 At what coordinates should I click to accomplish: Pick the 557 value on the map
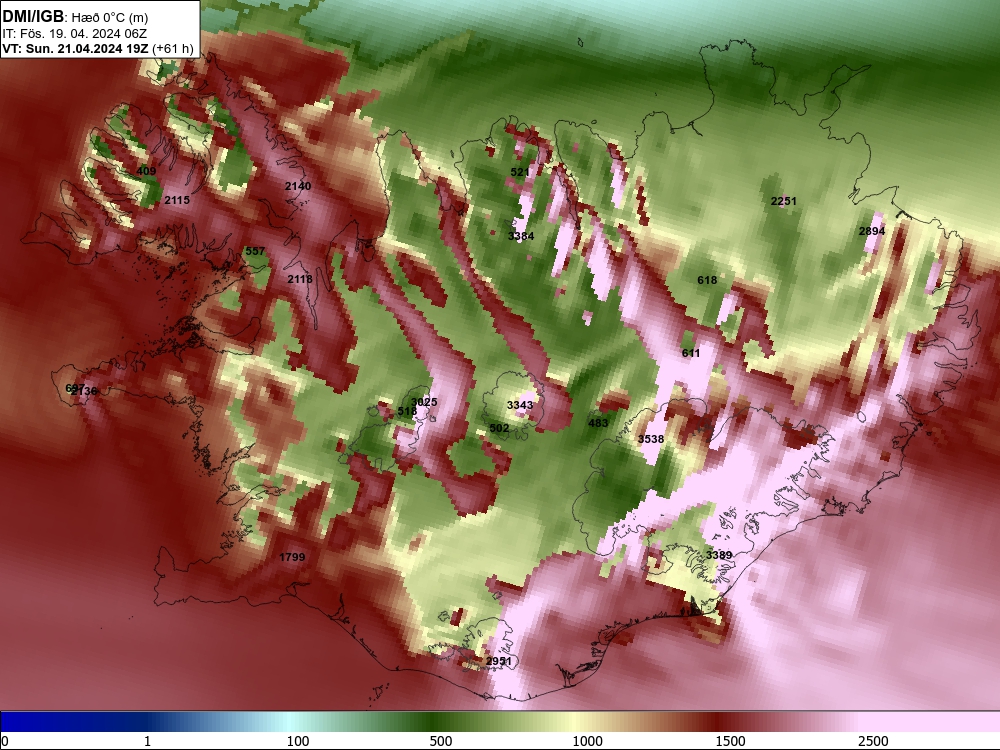click(x=255, y=251)
